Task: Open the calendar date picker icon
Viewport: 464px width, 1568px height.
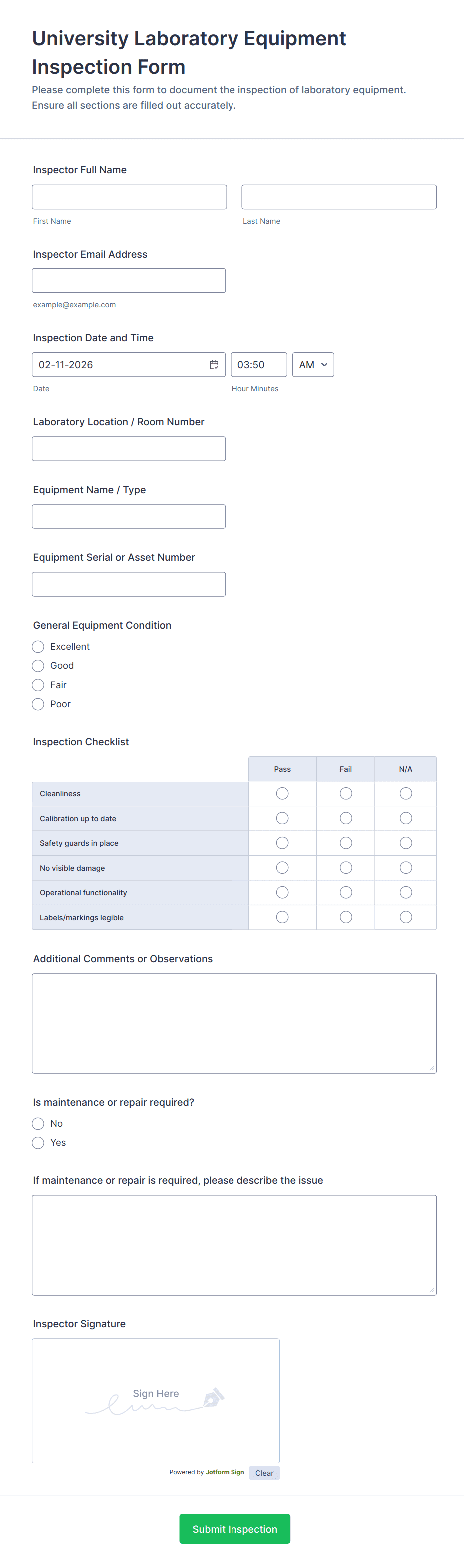Action: click(214, 365)
